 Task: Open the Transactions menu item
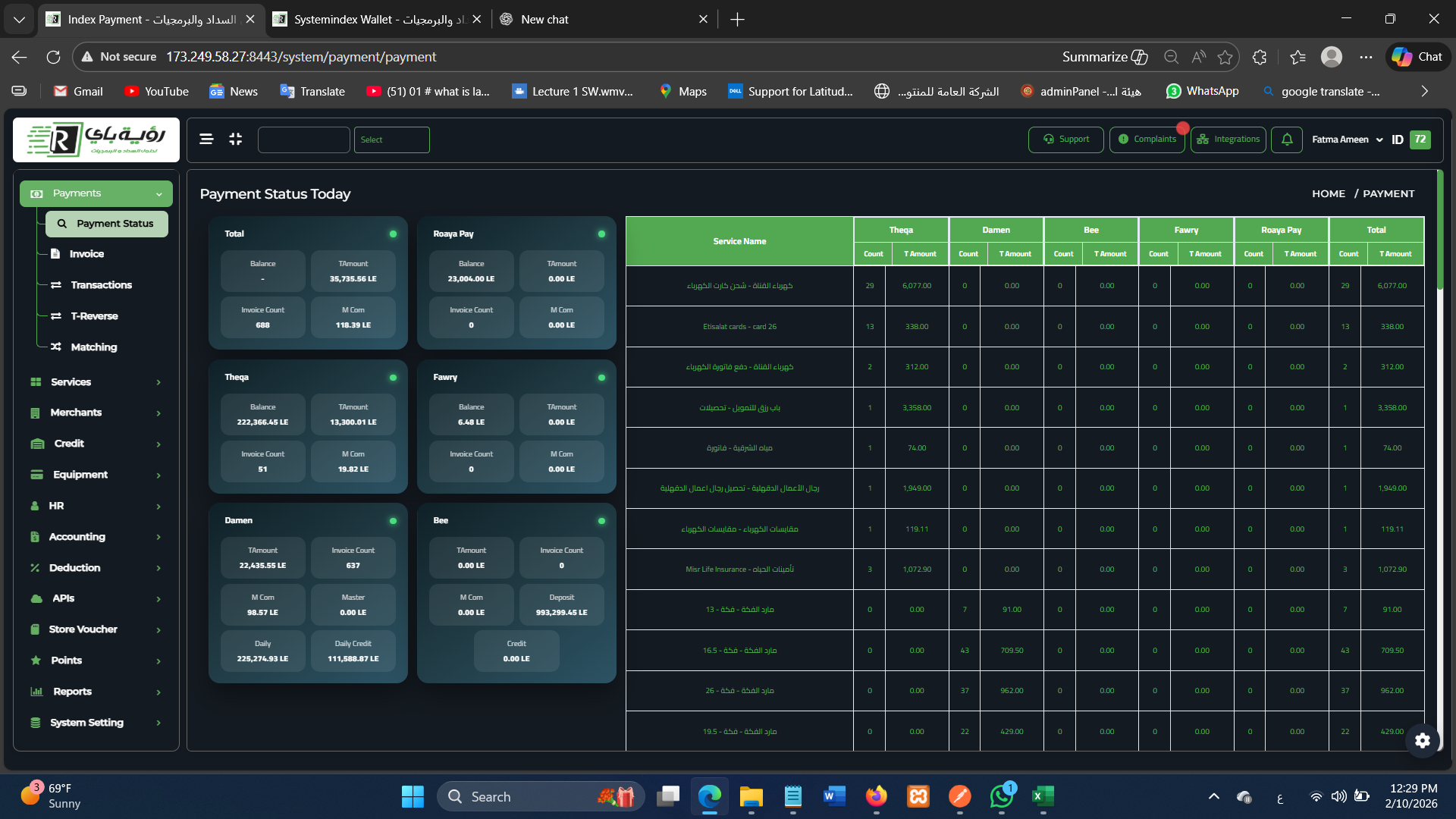pyautogui.click(x=101, y=285)
